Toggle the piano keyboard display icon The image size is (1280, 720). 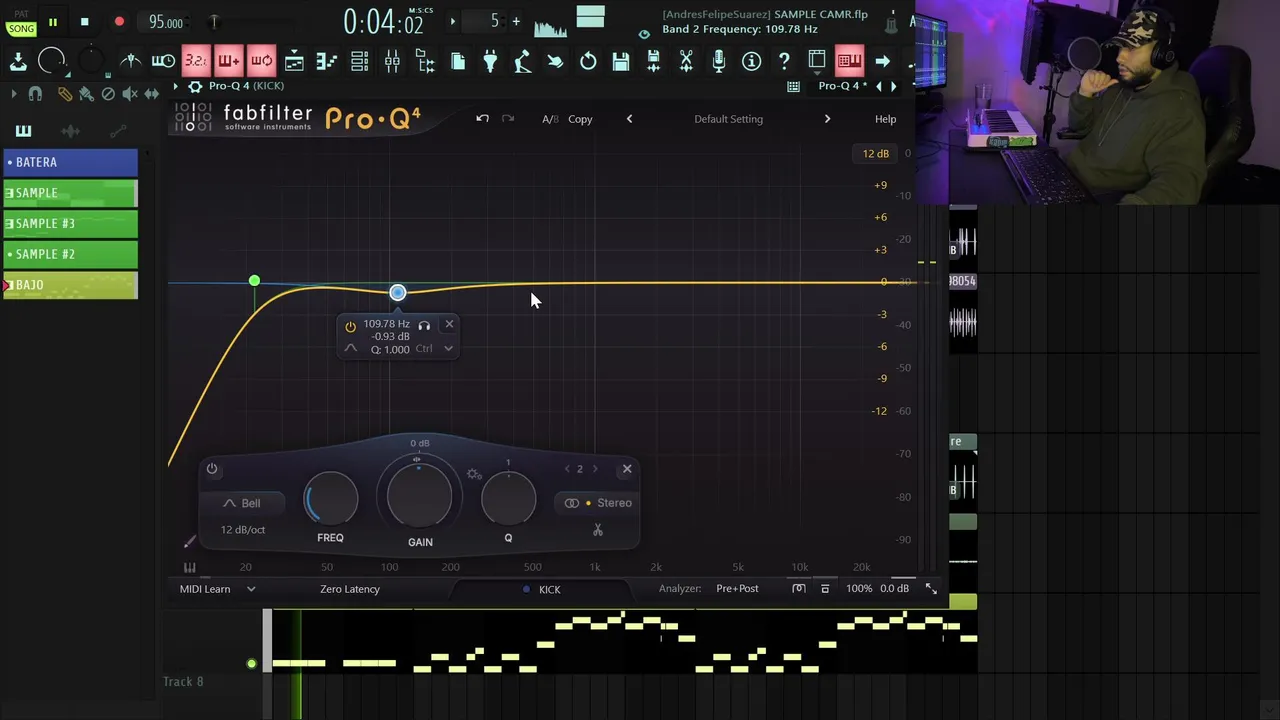189,567
